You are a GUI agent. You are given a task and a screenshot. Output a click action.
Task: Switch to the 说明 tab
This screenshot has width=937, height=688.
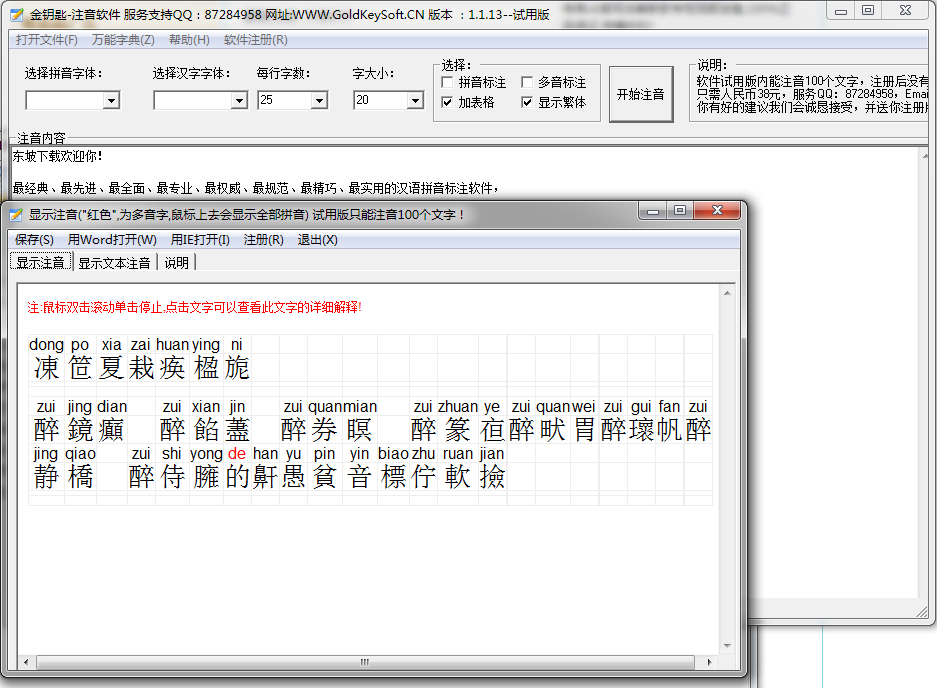pyautogui.click(x=176, y=262)
